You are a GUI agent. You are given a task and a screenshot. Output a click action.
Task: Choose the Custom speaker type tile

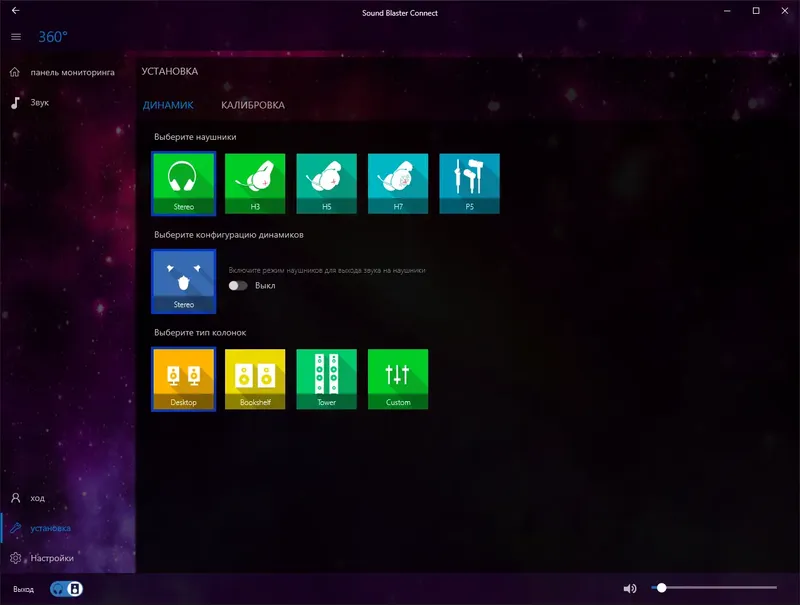[399, 378]
